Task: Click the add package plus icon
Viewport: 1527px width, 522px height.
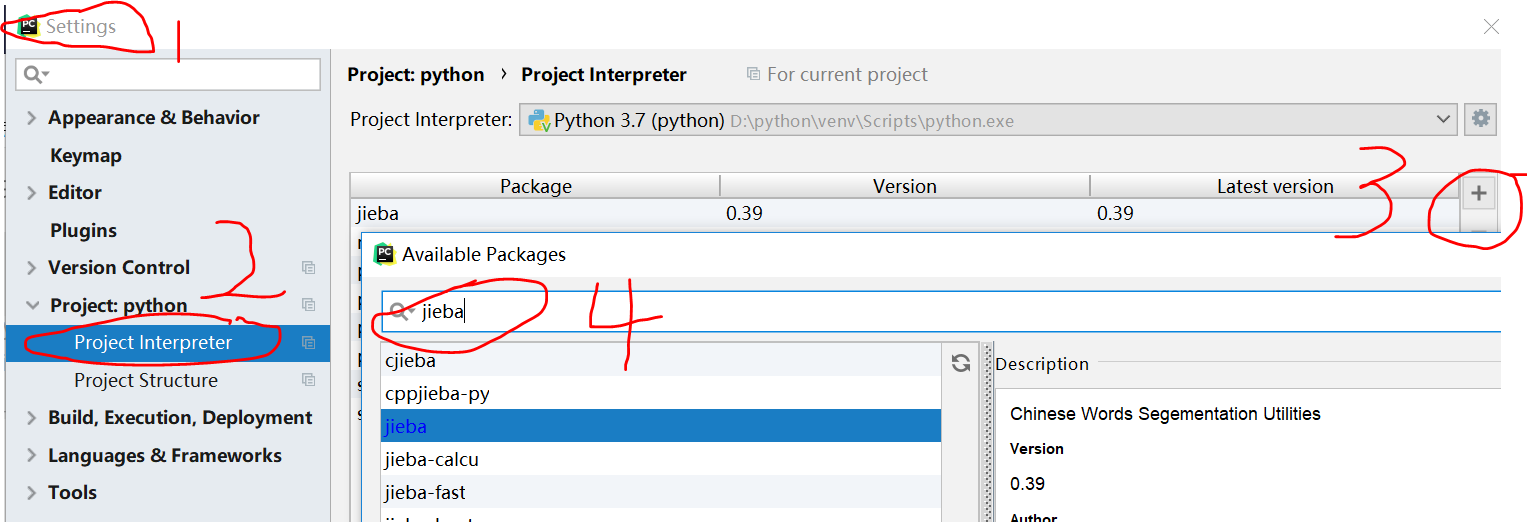Action: click(1479, 193)
